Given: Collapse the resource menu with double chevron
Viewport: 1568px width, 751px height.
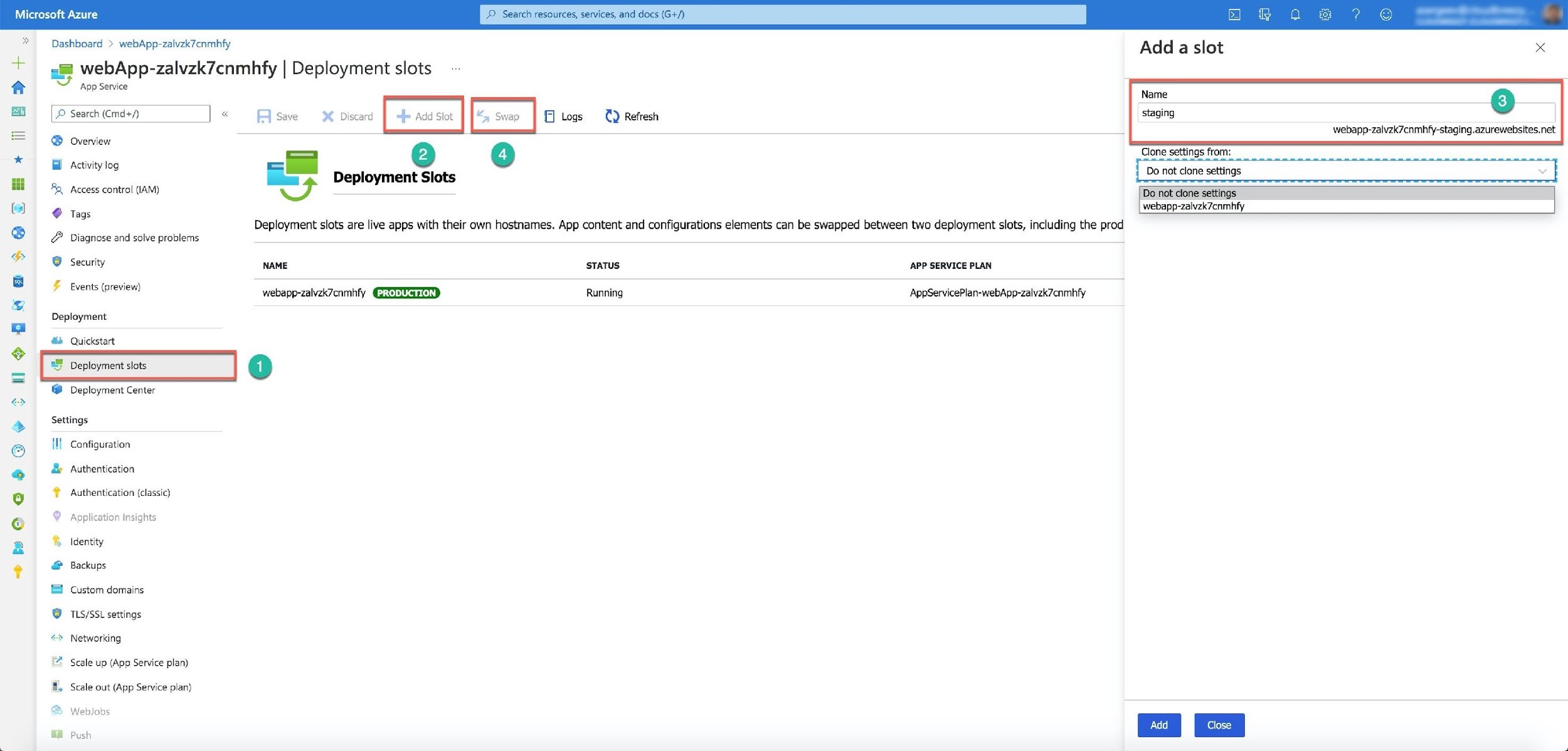Looking at the screenshot, I should tap(225, 113).
